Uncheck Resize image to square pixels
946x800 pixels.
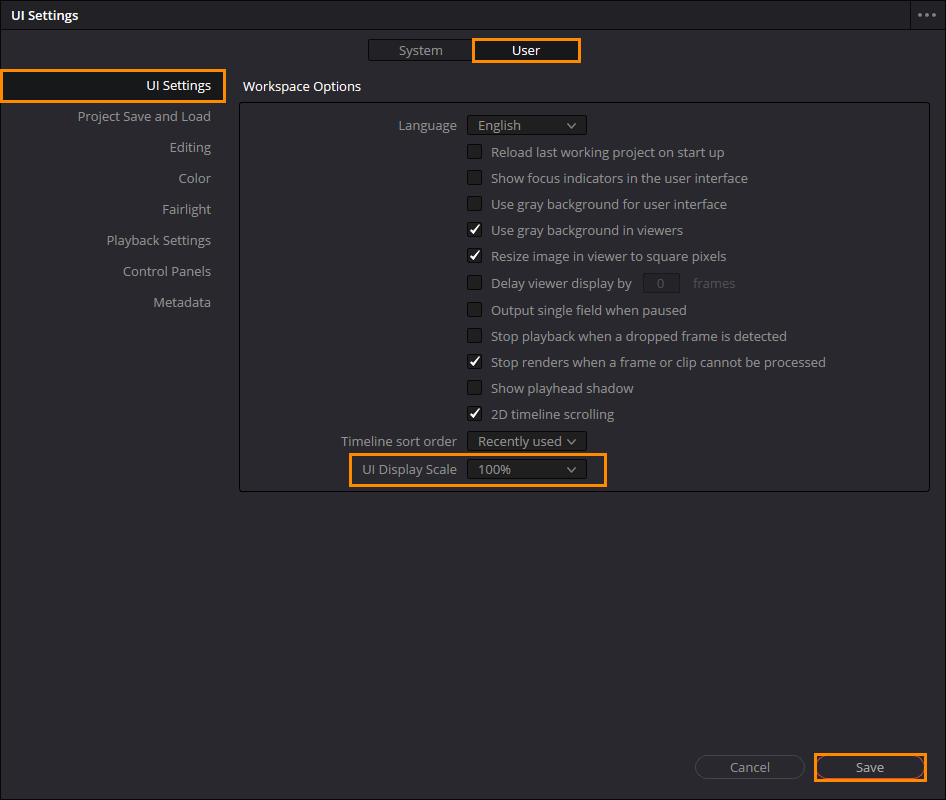pos(475,255)
